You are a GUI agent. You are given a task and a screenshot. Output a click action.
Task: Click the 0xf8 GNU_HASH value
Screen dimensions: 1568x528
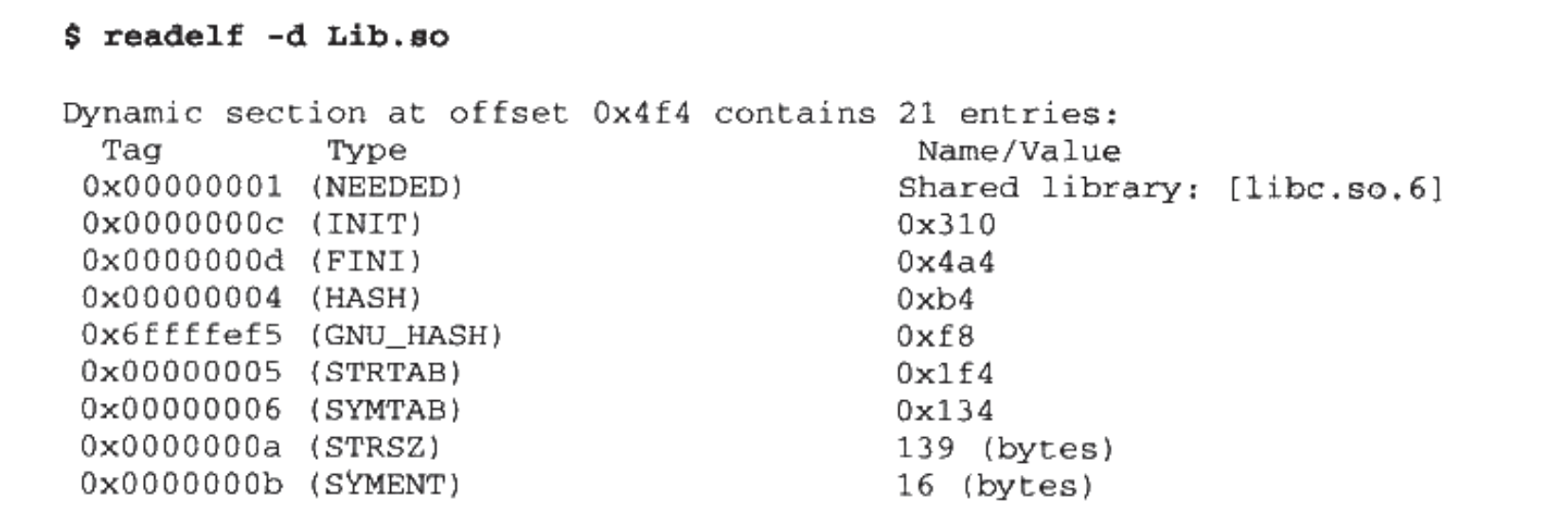pyautogui.click(x=935, y=336)
